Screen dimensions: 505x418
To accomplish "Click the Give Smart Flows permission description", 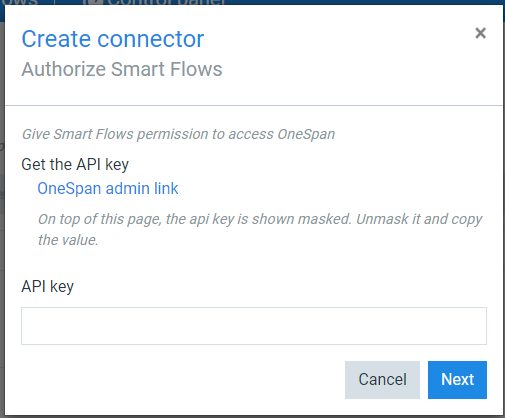I will [178, 134].
